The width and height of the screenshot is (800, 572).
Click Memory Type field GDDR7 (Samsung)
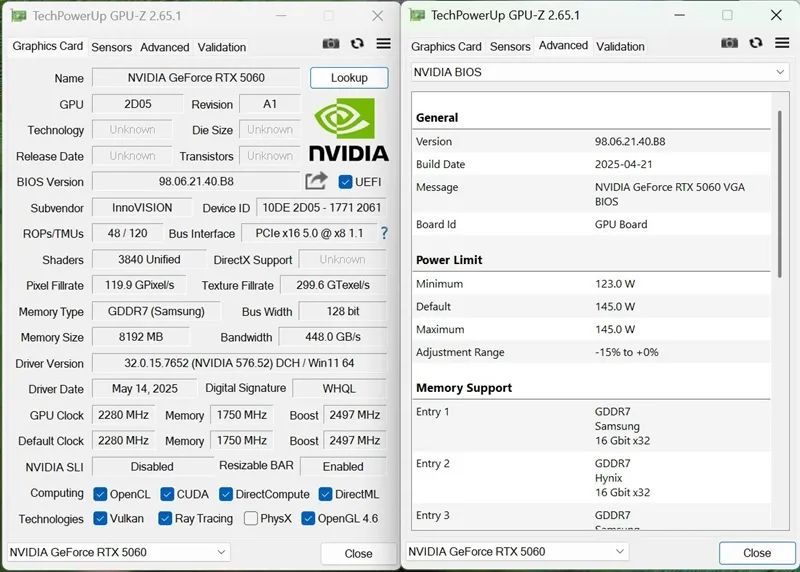tap(156, 311)
